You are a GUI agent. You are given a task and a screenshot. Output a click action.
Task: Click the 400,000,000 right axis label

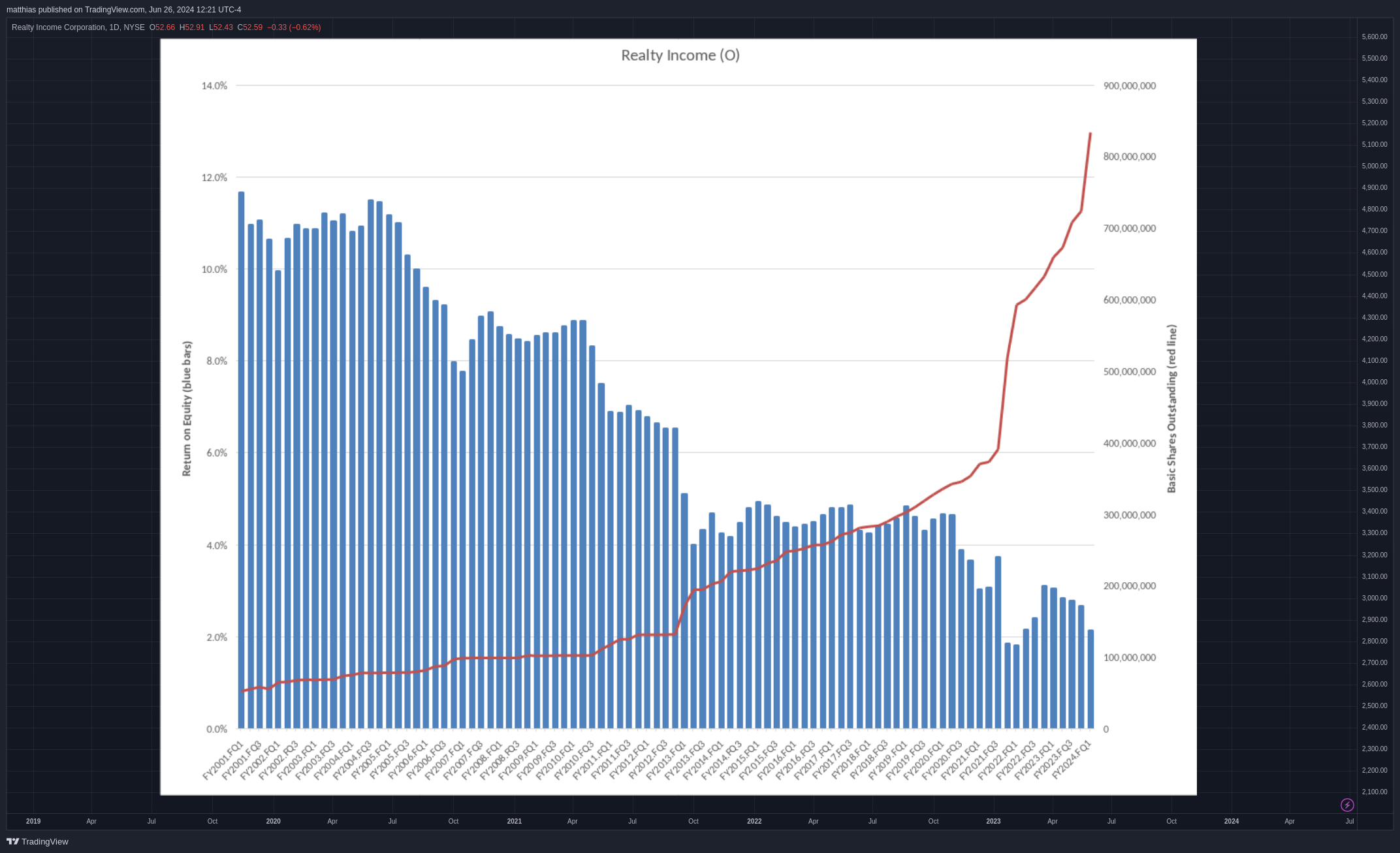coord(1130,444)
